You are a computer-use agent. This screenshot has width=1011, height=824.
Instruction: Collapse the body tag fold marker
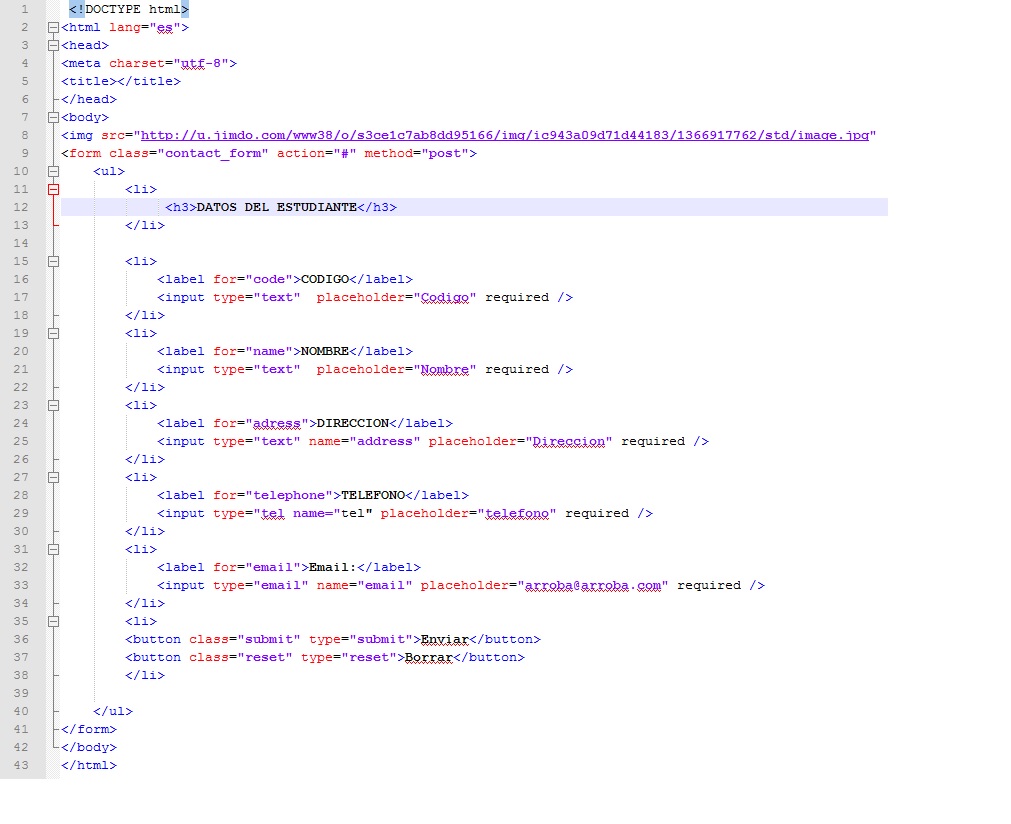point(54,118)
